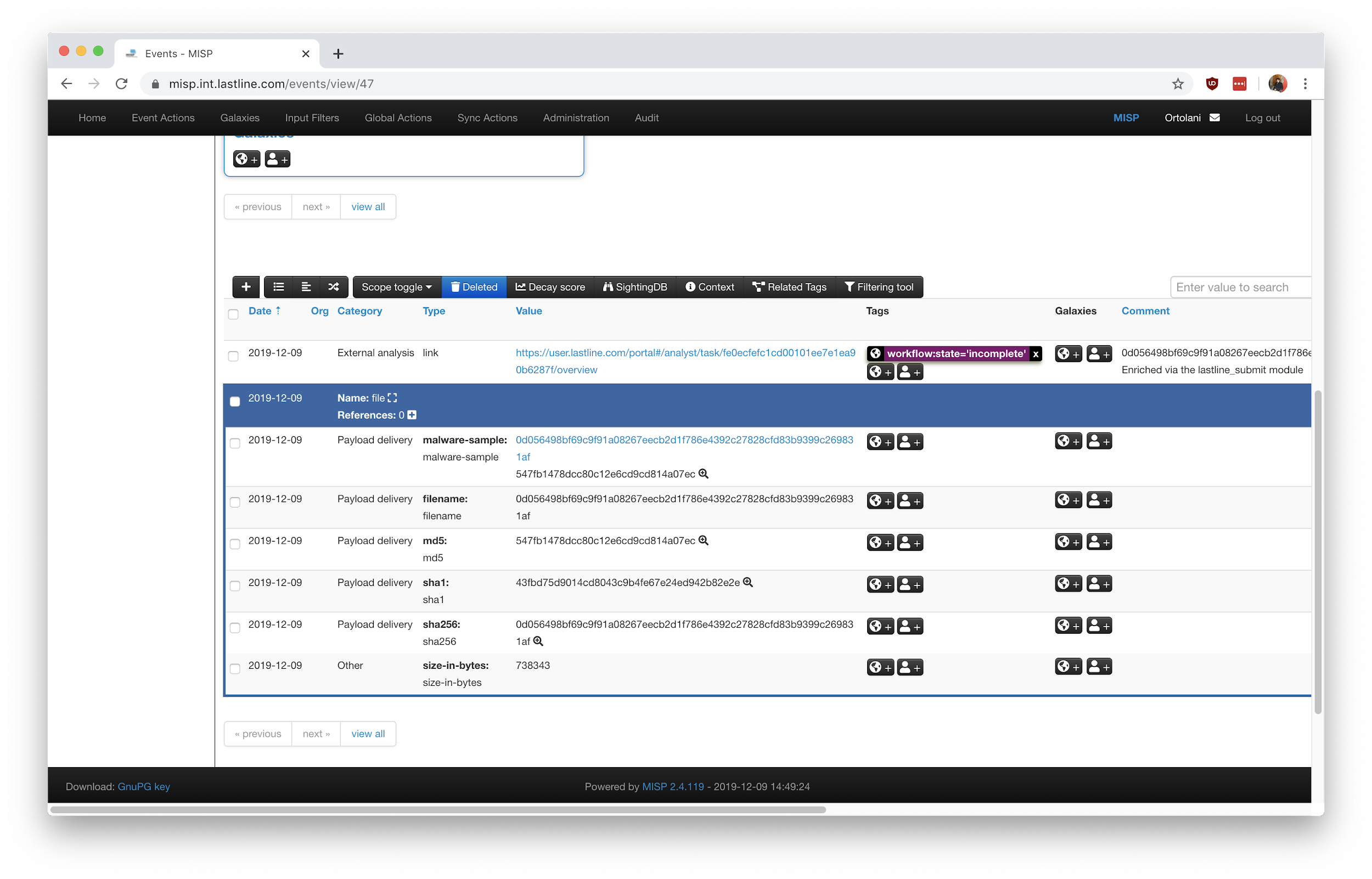This screenshot has height=879, width=1372.
Task: Add a reference via References plus icon
Action: pyautogui.click(x=412, y=415)
